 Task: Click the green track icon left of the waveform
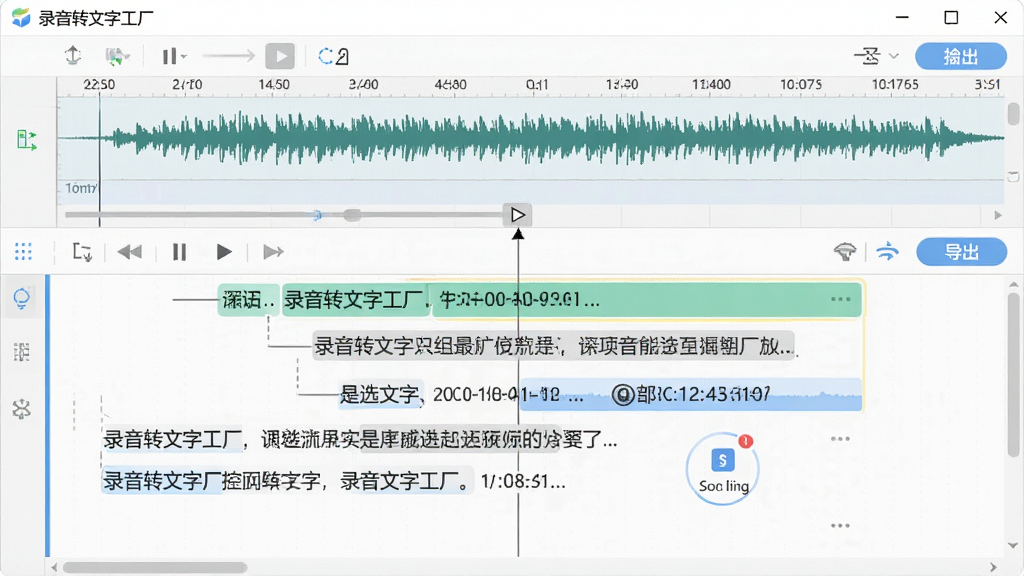tap(26, 139)
